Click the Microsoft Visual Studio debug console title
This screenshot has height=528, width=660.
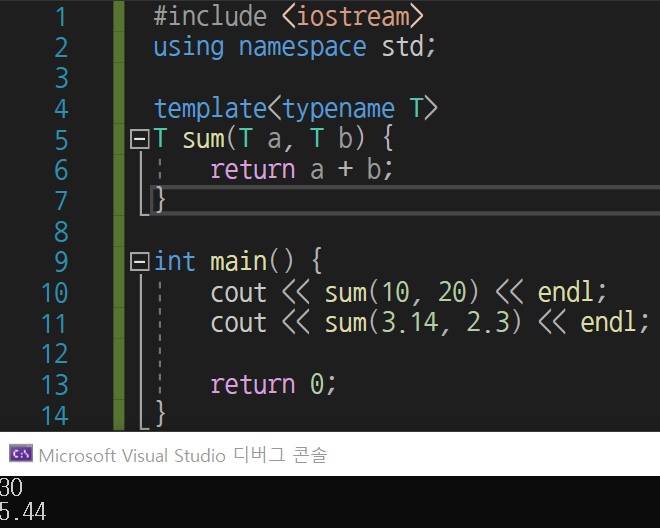(183, 455)
